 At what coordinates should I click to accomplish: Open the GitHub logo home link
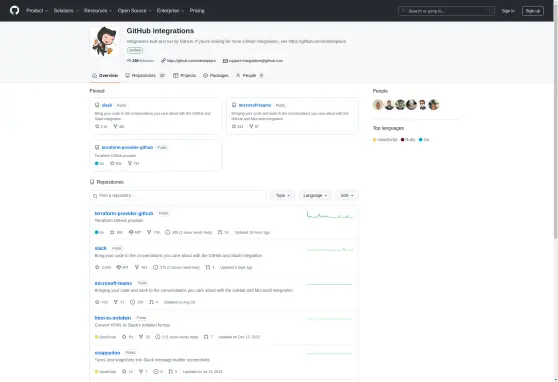(15, 11)
